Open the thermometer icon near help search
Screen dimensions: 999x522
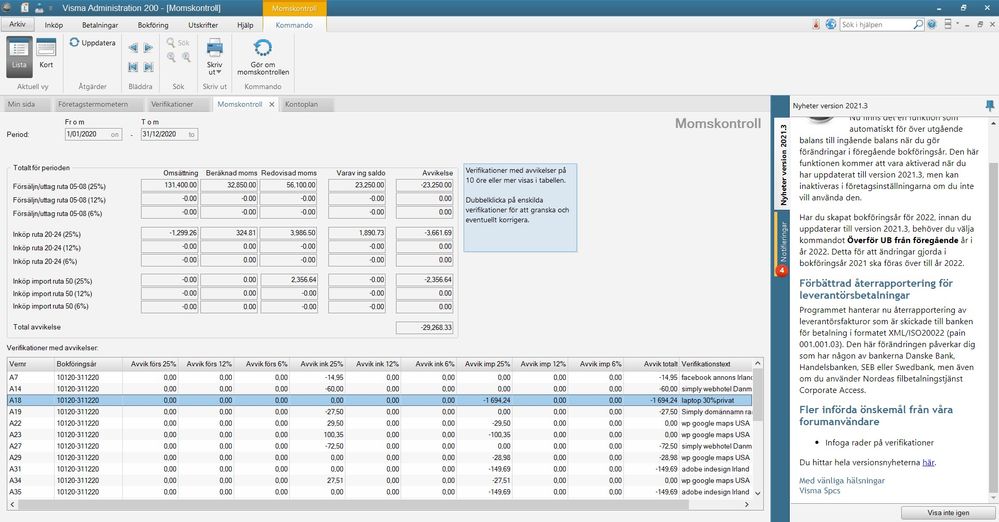point(816,24)
